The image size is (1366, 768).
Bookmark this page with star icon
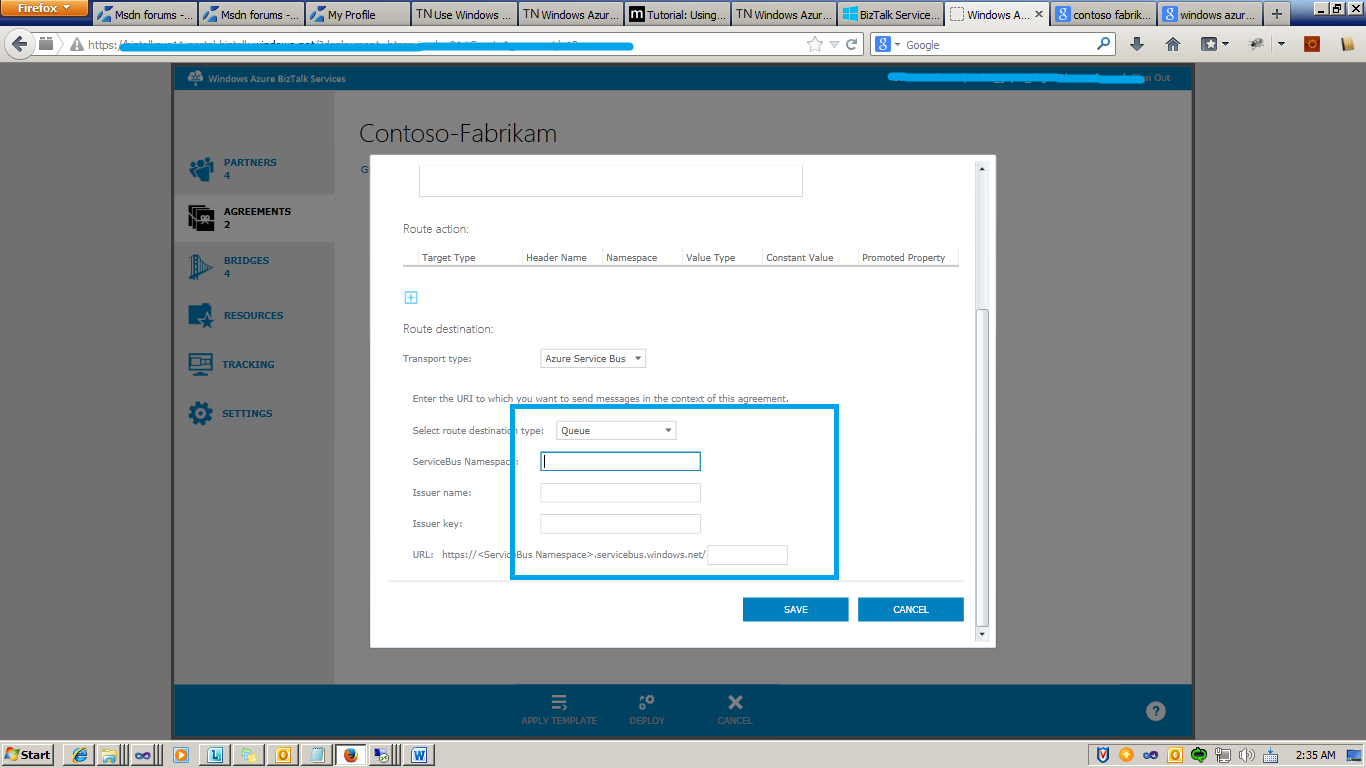[x=815, y=44]
